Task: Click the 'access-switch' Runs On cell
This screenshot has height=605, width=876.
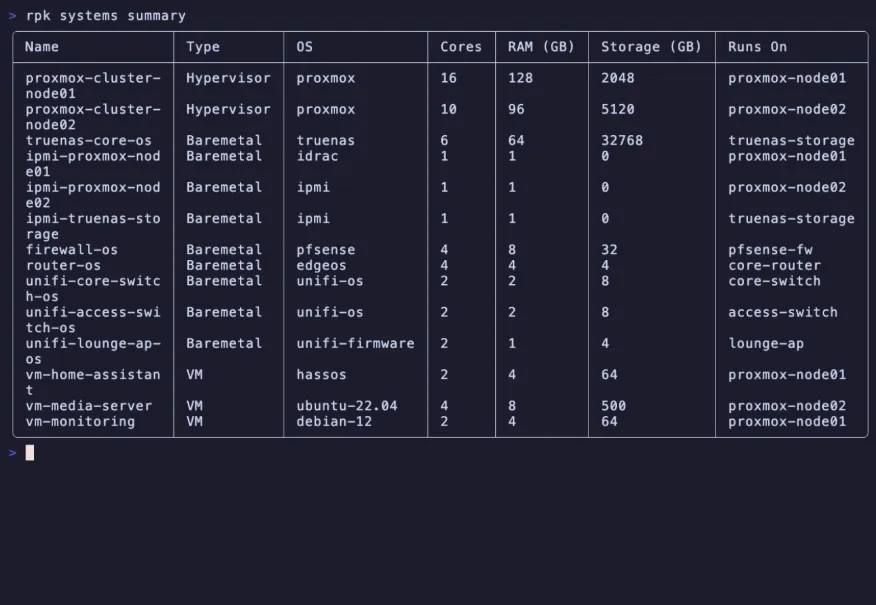Action: point(783,312)
